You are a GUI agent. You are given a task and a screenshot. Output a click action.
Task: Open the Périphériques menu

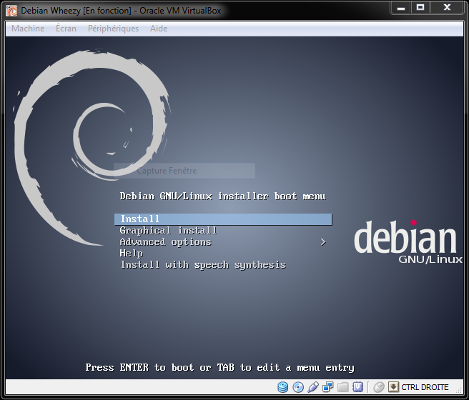coord(113,29)
